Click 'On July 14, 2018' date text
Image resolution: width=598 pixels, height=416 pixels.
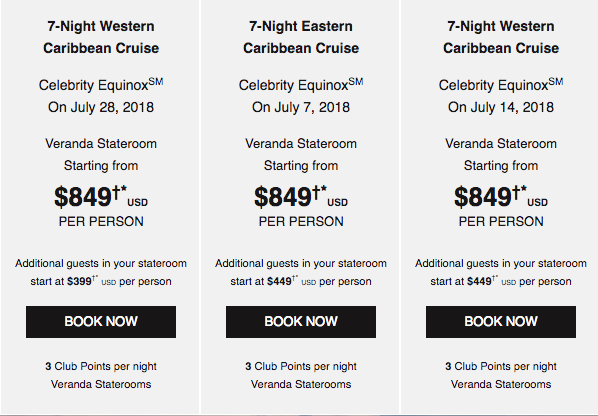click(x=501, y=107)
